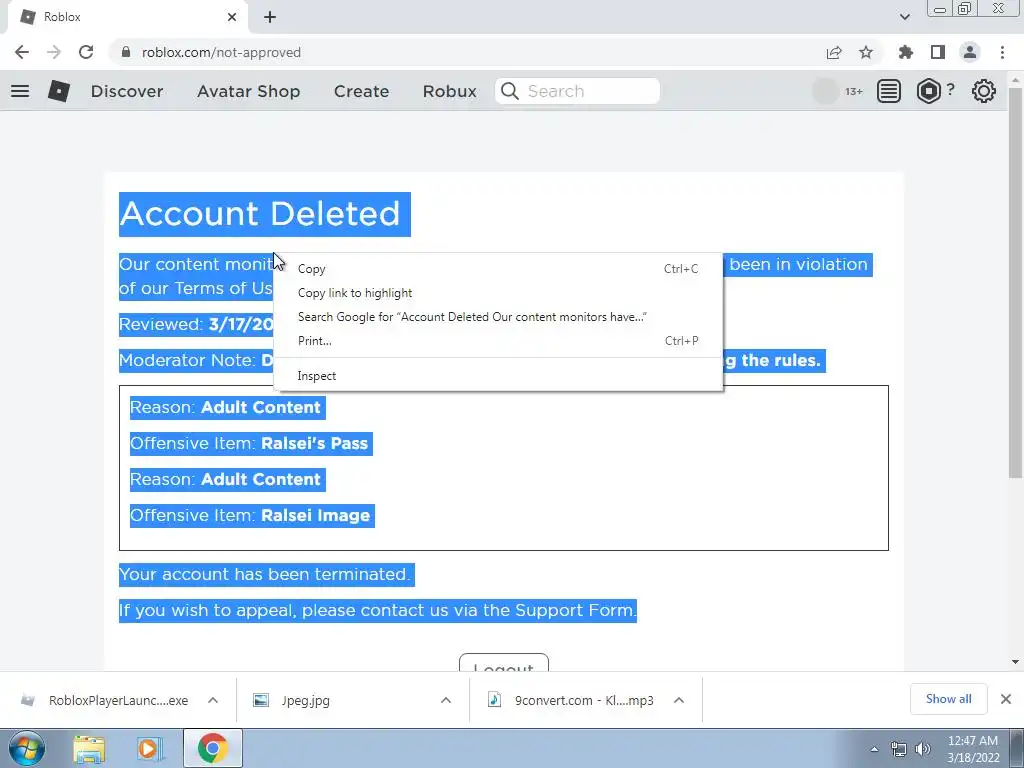Click the page vertical scrollbar thumb
The width and height of the screenshot is (1024, 768).
(1015, 283)
